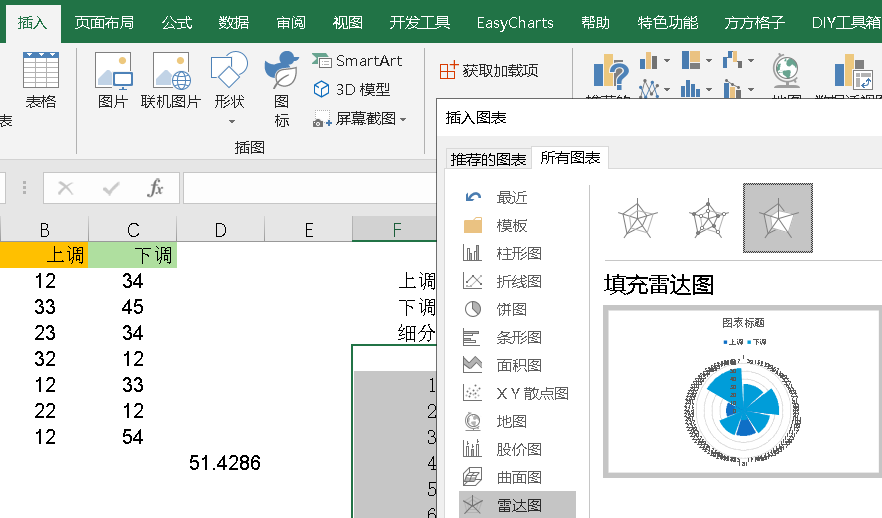882x518 pixels.
Task: Open recommended charts from the ribbon icon with a question mark
Action: point(611,74)
